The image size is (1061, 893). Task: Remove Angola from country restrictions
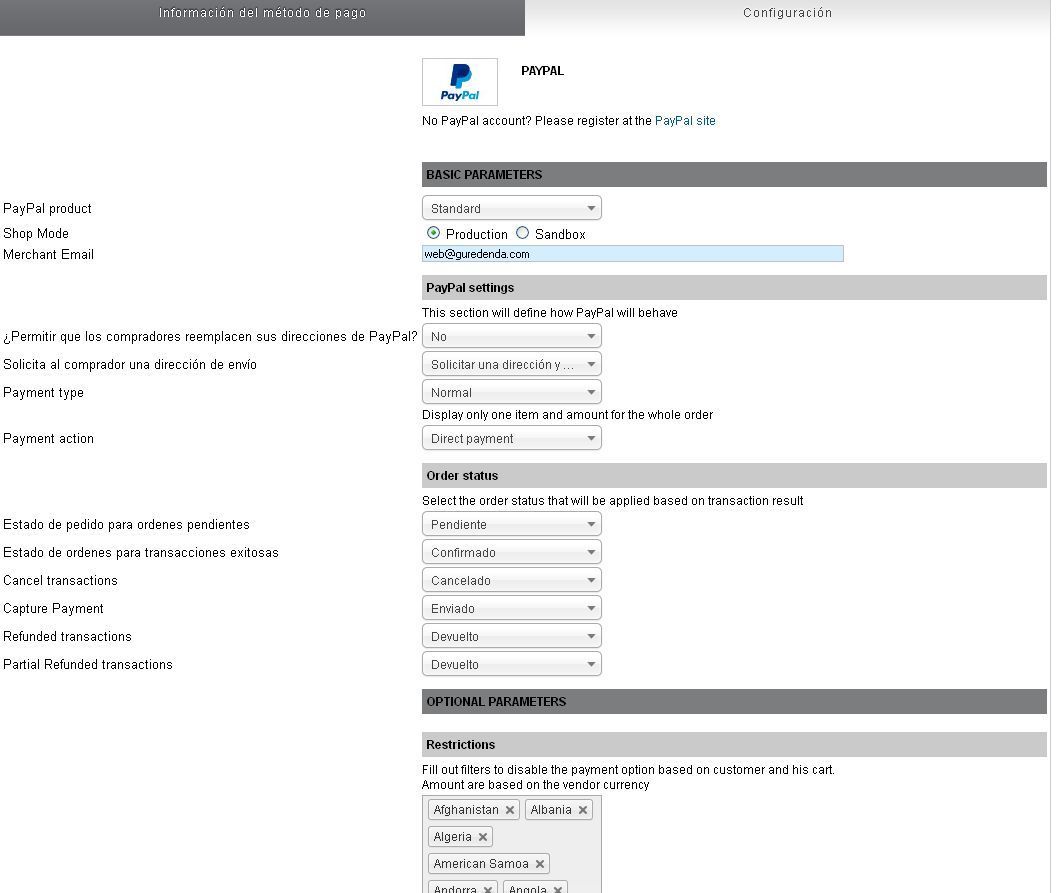tap(558, 889)
